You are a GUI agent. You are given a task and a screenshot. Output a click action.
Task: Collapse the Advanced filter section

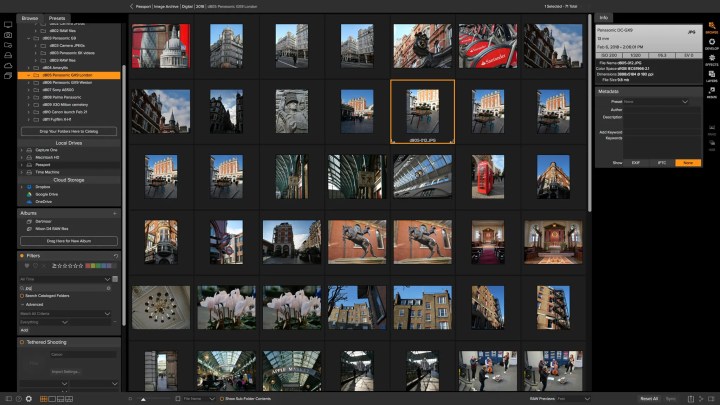pyautogui.click(x=22, y=304)
